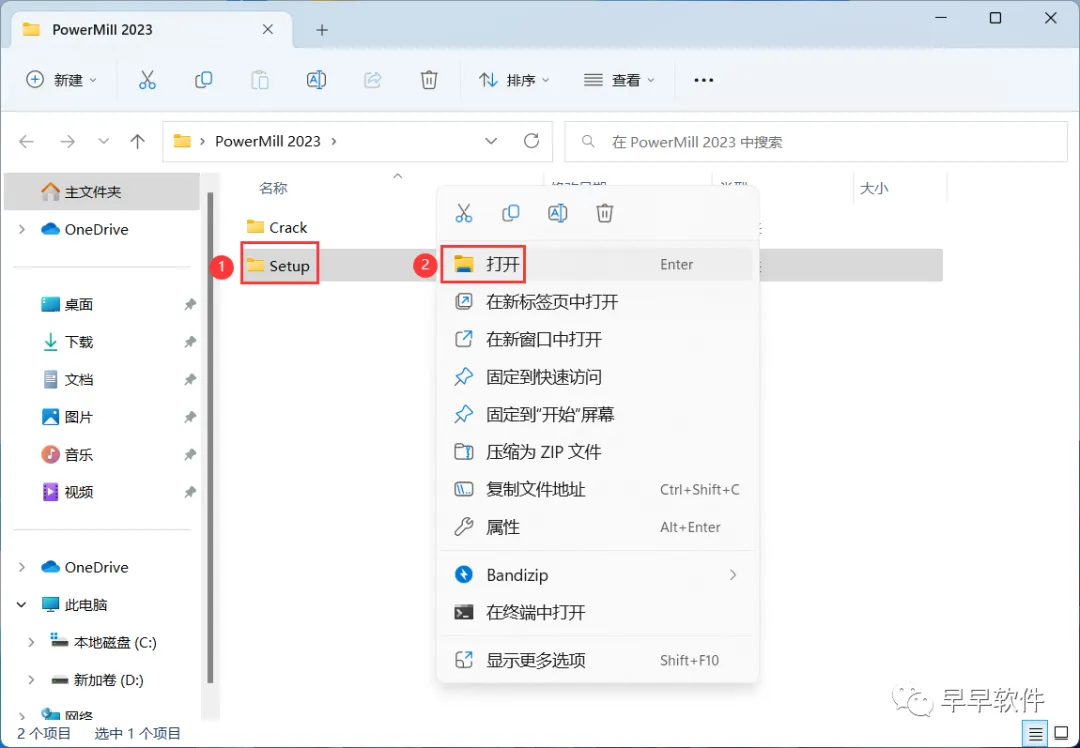Screen dimensions: 1080x748
Task: Choose 在新标签页中打开
Action: [597, 302]
